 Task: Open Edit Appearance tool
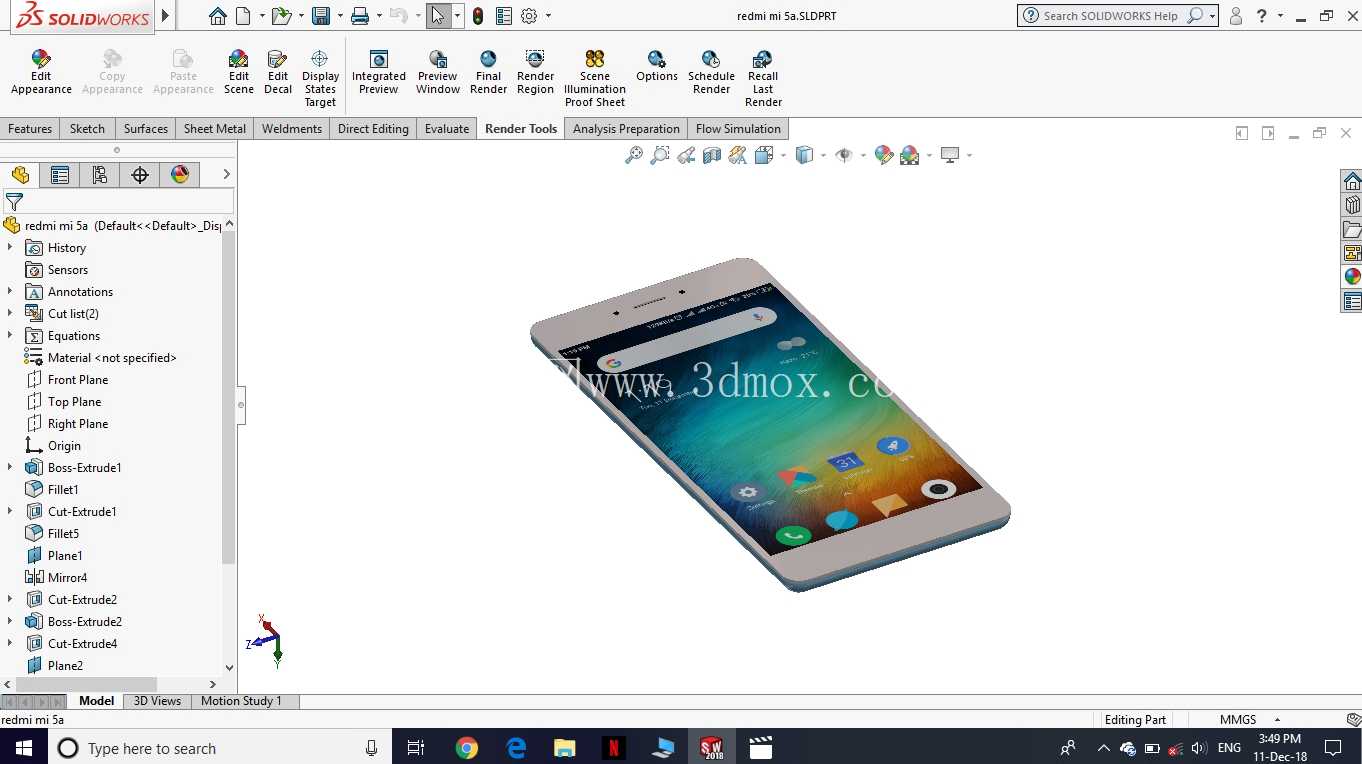pos(41,72)
